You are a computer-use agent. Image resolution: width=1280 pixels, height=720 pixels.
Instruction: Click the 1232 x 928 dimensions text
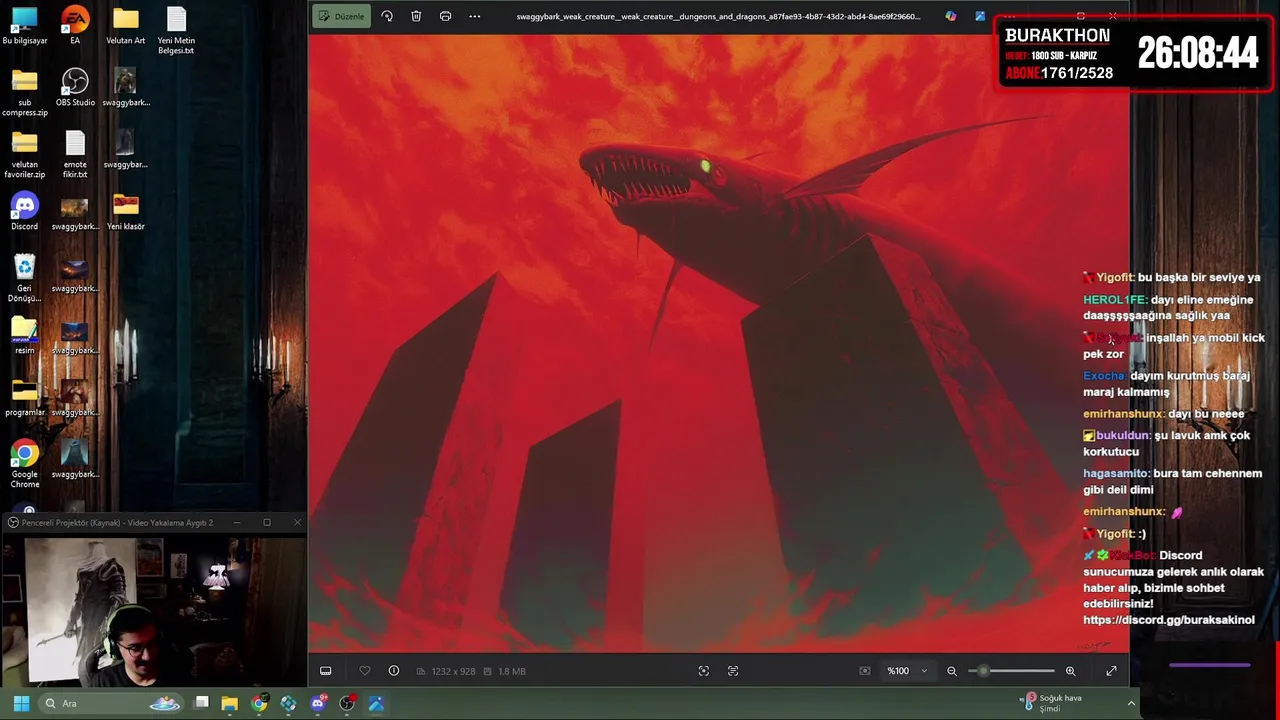pyautogui.click(x=453, y=671)
